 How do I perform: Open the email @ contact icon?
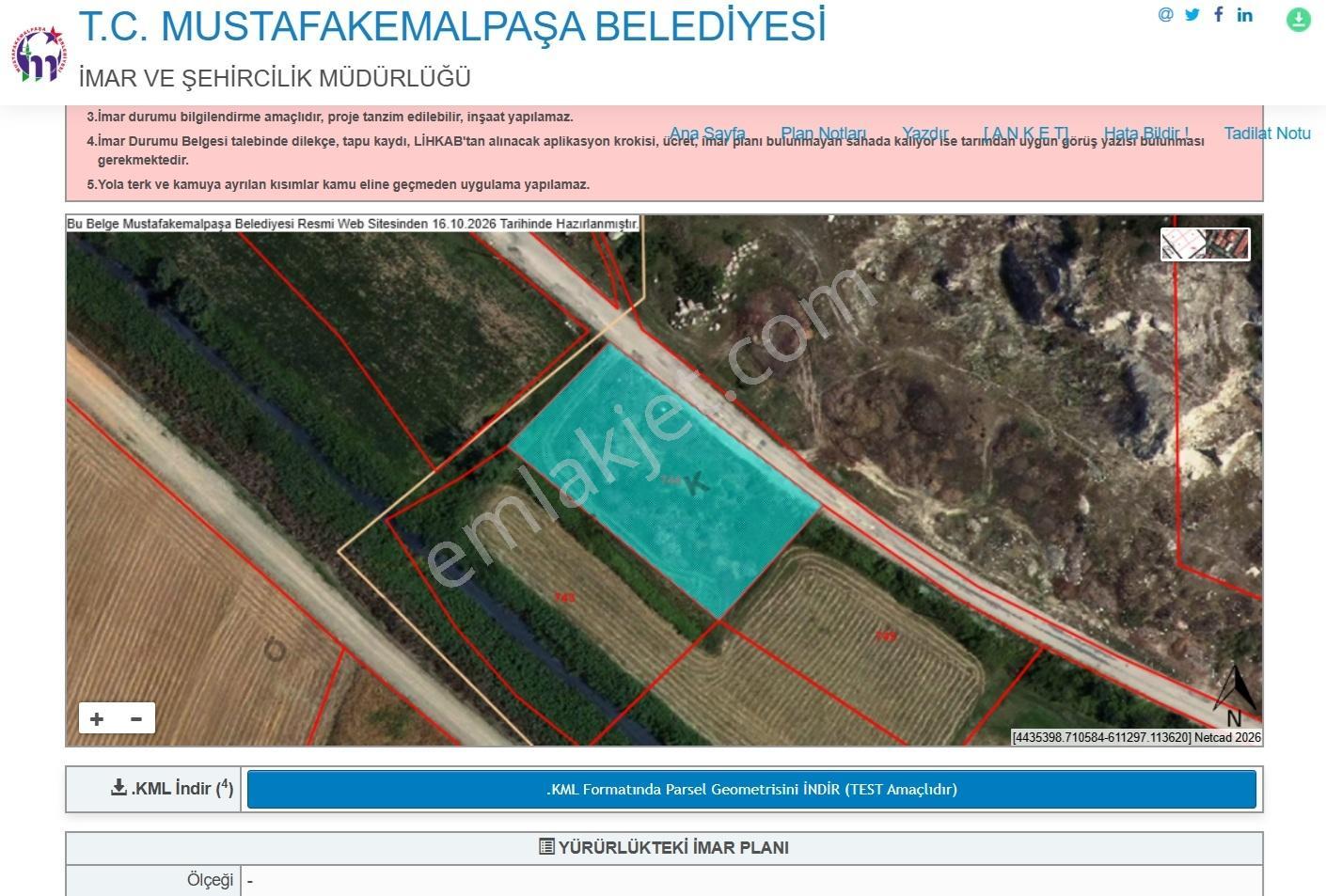(x=1166, y=14)
